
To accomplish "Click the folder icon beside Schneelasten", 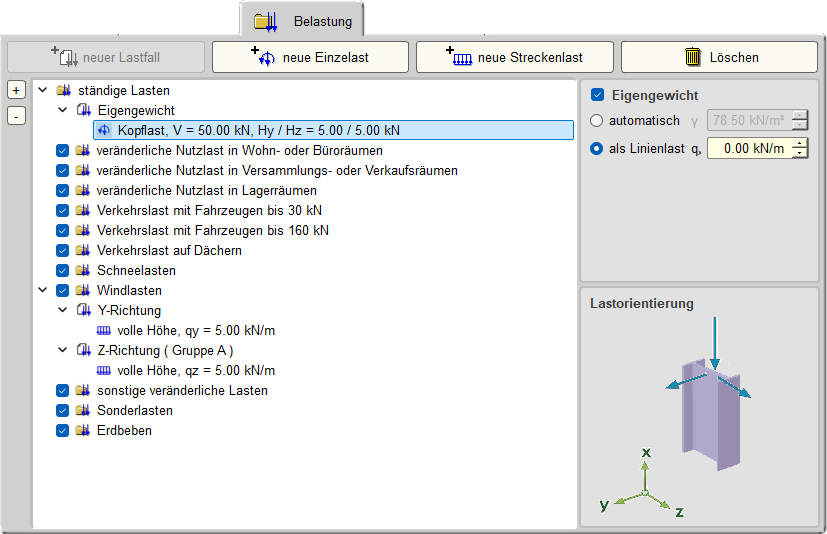I will (83, 270).
